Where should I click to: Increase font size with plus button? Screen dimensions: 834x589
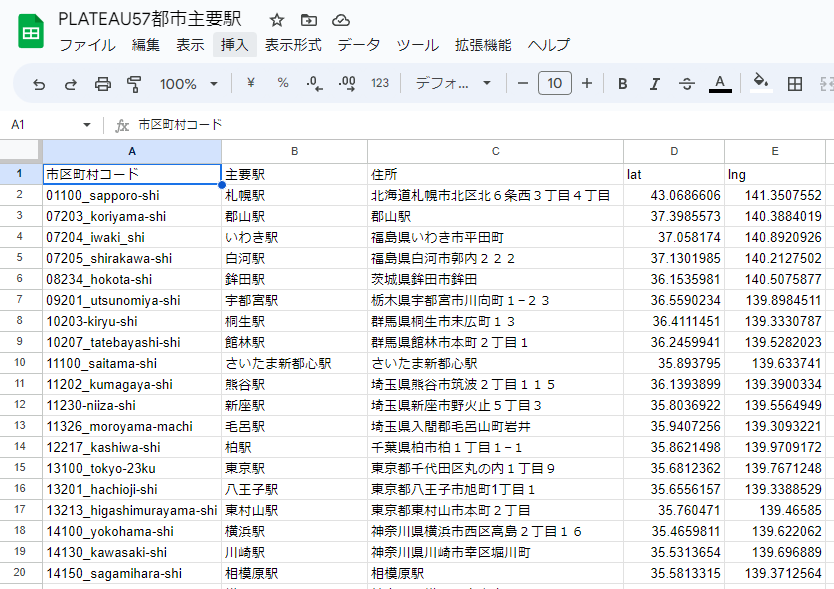[587, 85]
